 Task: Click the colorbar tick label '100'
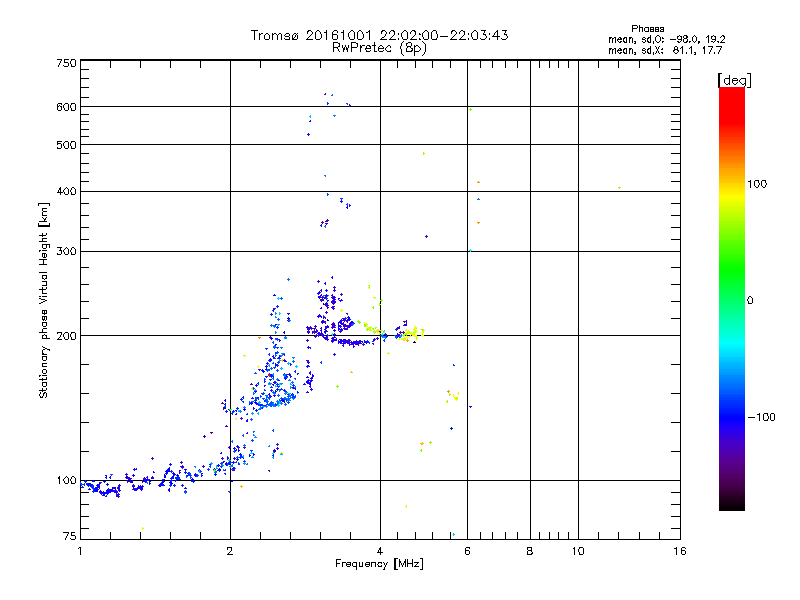pos(757,184)
